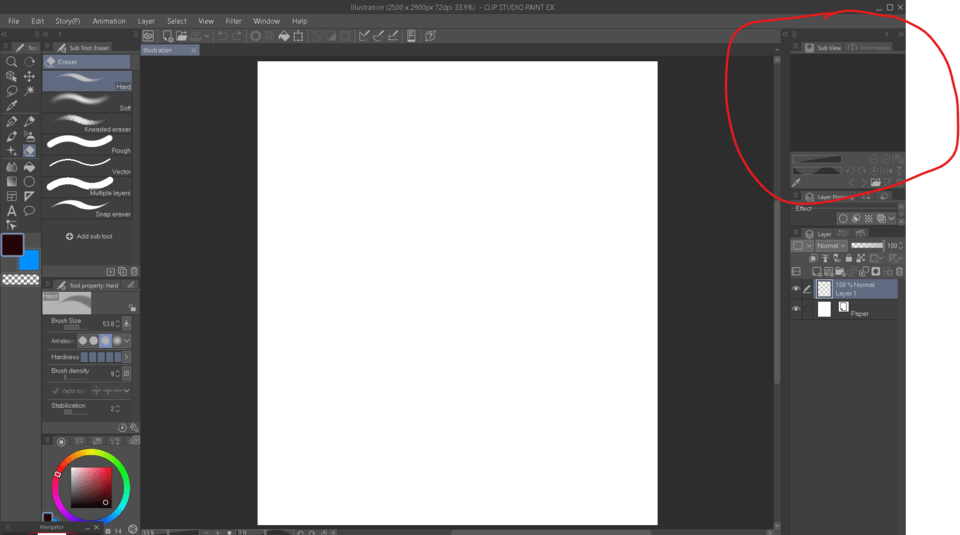Toggle Vector eraser checkbox

(56, 391)
